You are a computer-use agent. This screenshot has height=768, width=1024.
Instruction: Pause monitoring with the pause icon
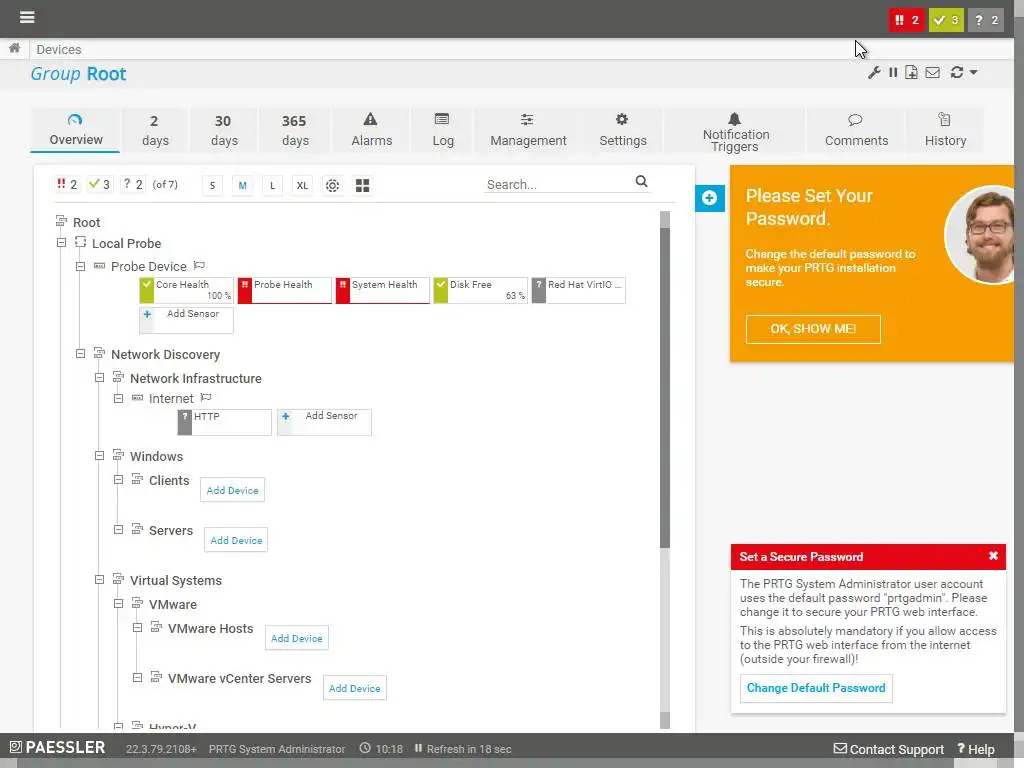(893, 72)
